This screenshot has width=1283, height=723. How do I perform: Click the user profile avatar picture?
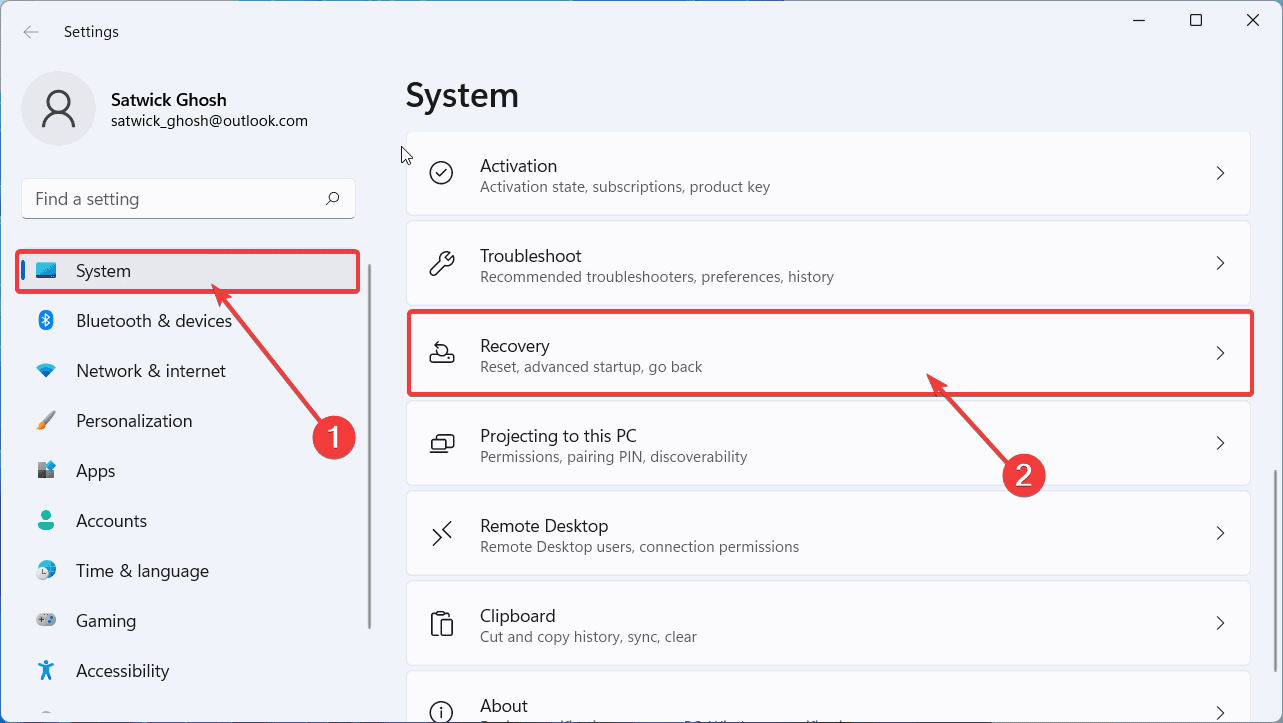pyautogui.click(x=59, y=108)
